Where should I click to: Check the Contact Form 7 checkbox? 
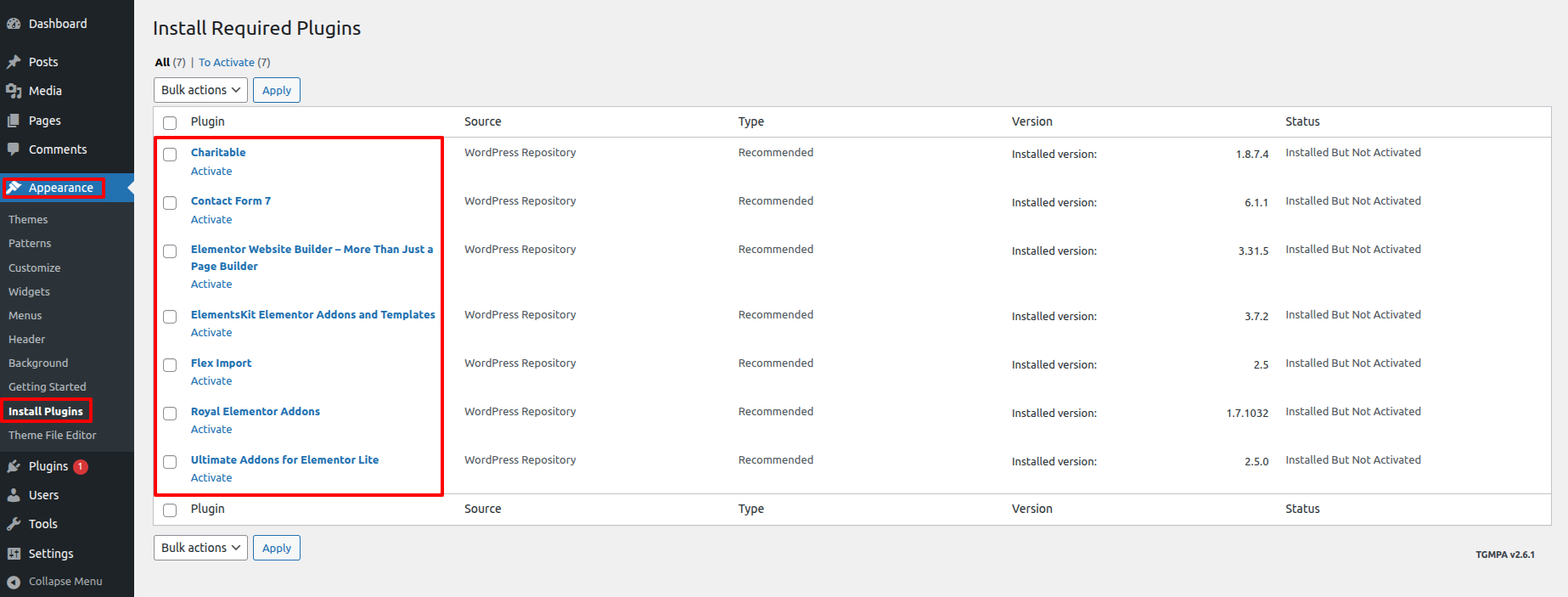[x=170, y=203]
